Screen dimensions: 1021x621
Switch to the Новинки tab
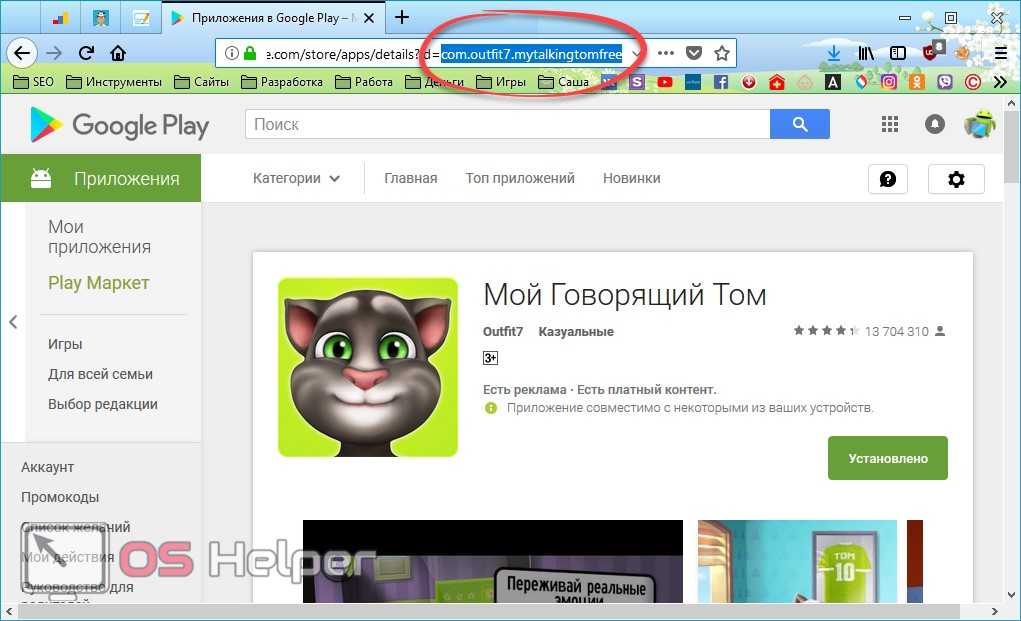[631, 179]
